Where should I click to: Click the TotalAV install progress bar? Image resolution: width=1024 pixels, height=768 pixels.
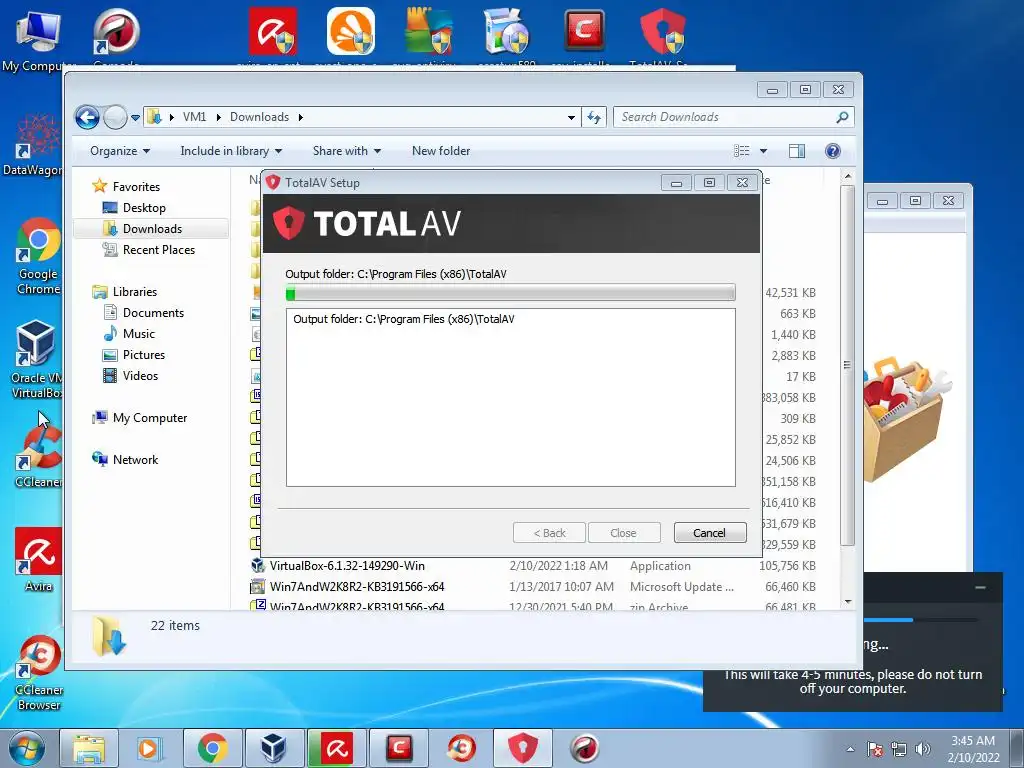click(x=511, y=293)
